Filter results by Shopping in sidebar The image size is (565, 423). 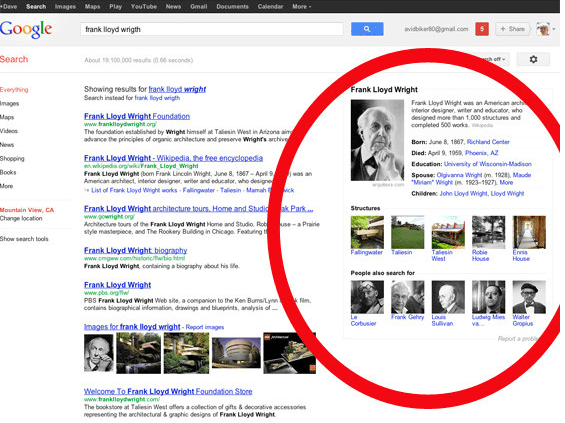(x=12, y=159)
